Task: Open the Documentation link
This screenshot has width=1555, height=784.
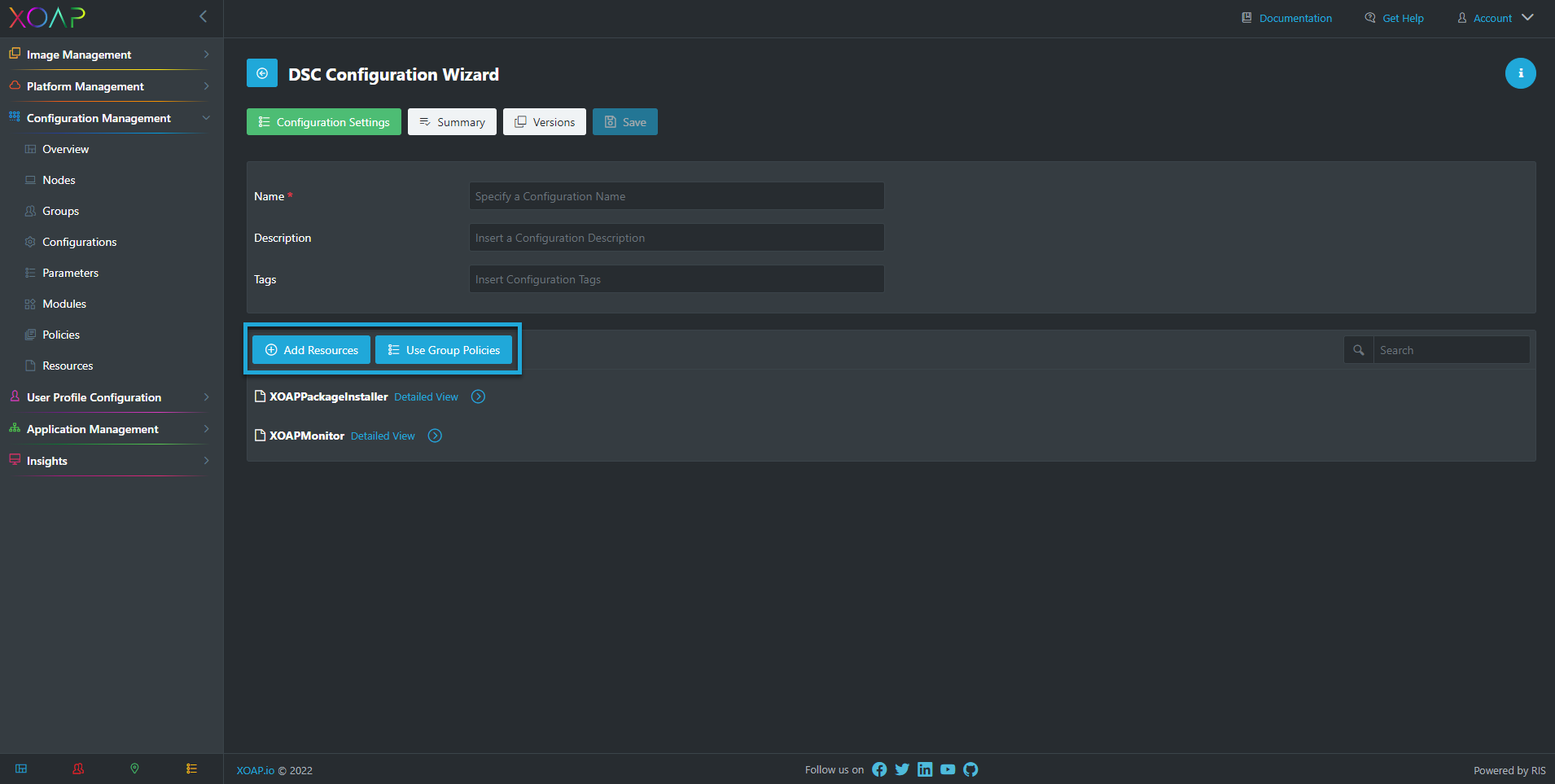Action: coord(1295,18)
